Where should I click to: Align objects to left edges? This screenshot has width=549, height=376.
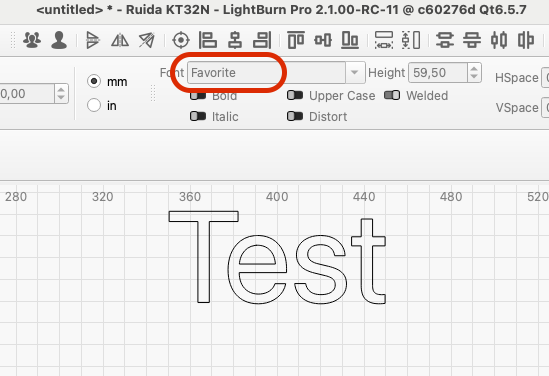208,40
